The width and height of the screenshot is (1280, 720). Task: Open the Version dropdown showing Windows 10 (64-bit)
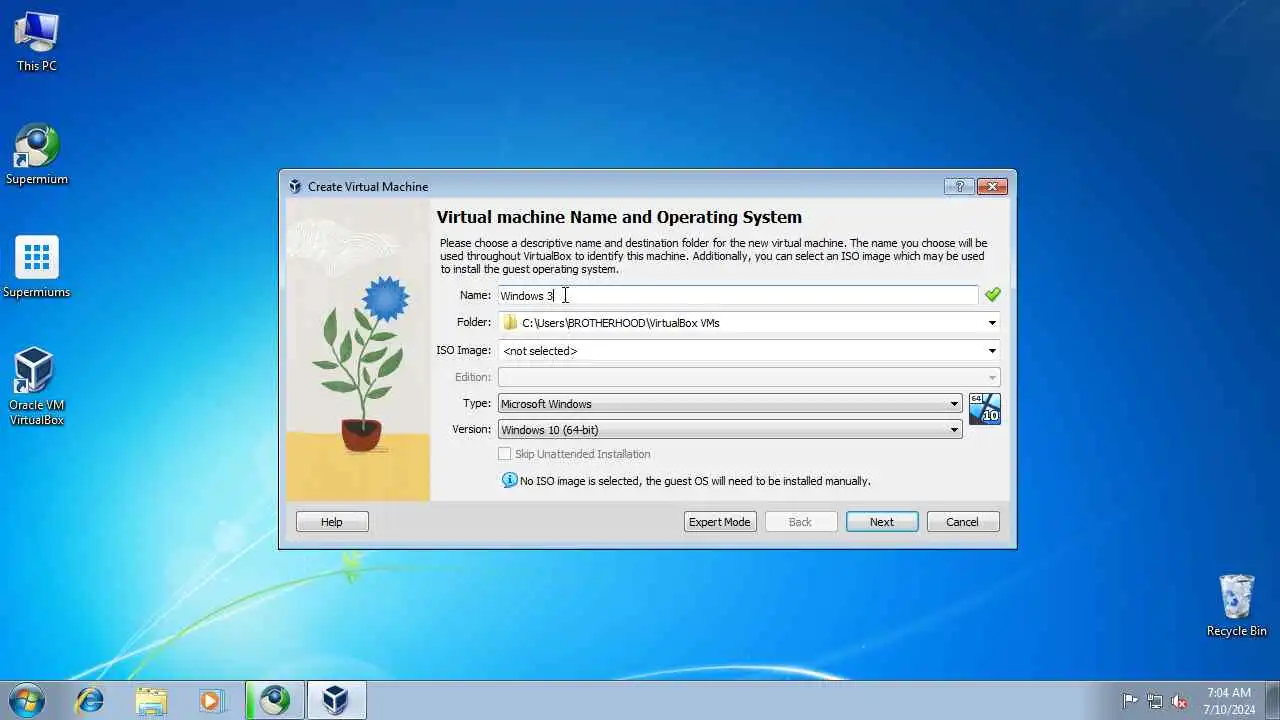coord(730,430)
